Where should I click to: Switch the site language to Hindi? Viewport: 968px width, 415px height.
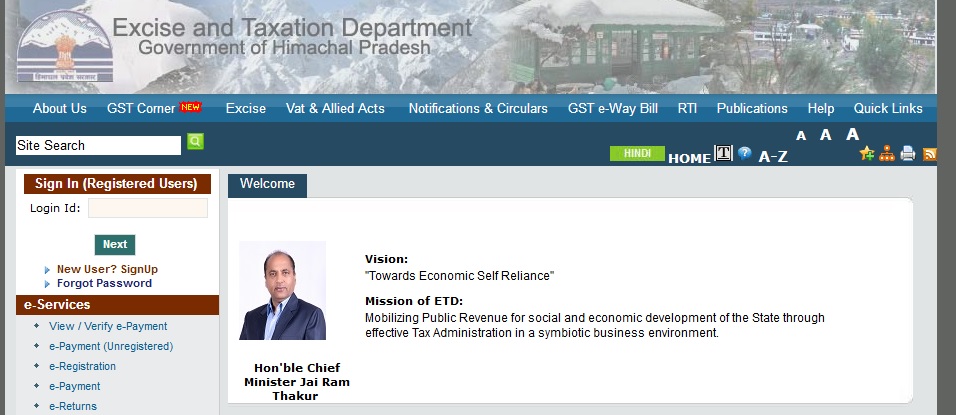[x=637, y=154]
